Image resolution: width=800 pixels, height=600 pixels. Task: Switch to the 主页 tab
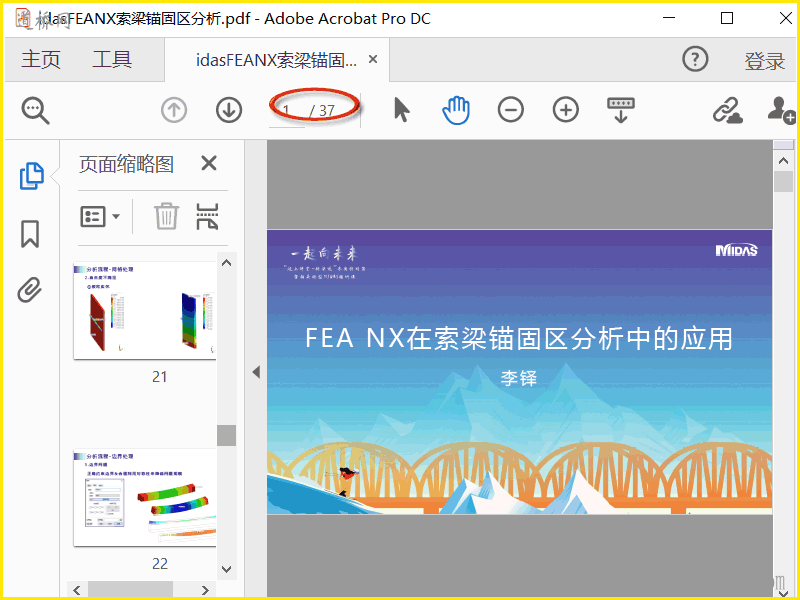(41, 60)
